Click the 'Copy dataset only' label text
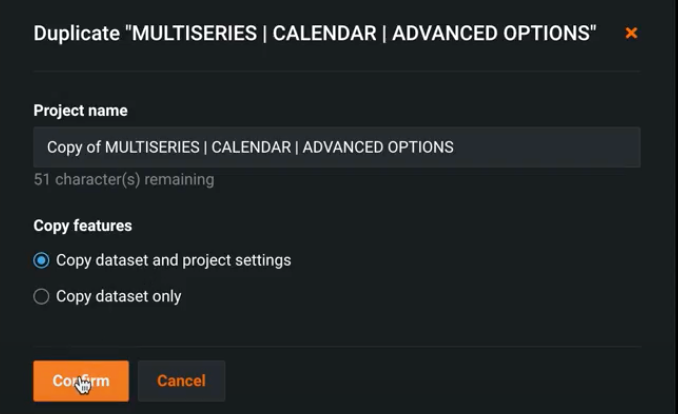The image size is (678, 414). coord(118,296)
